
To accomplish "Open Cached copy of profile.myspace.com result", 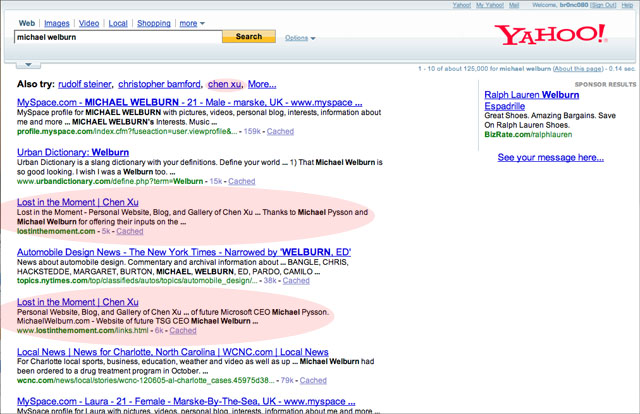I will click(280, 131).
